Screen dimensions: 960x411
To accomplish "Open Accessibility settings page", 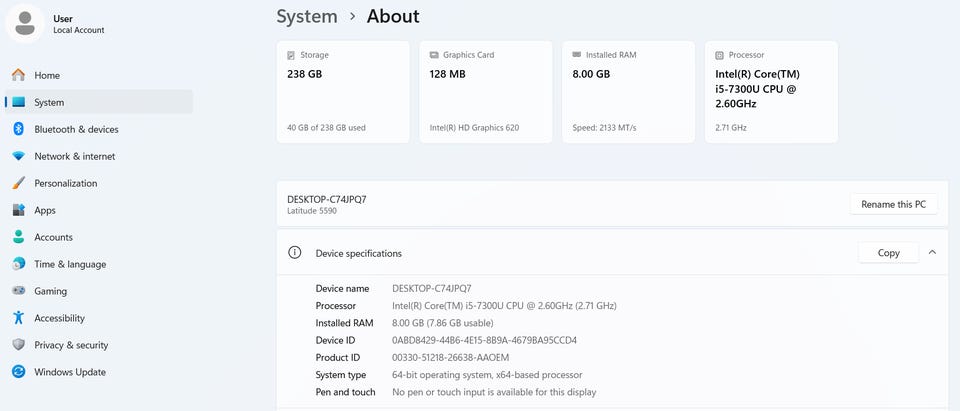I will pos(60,318).
